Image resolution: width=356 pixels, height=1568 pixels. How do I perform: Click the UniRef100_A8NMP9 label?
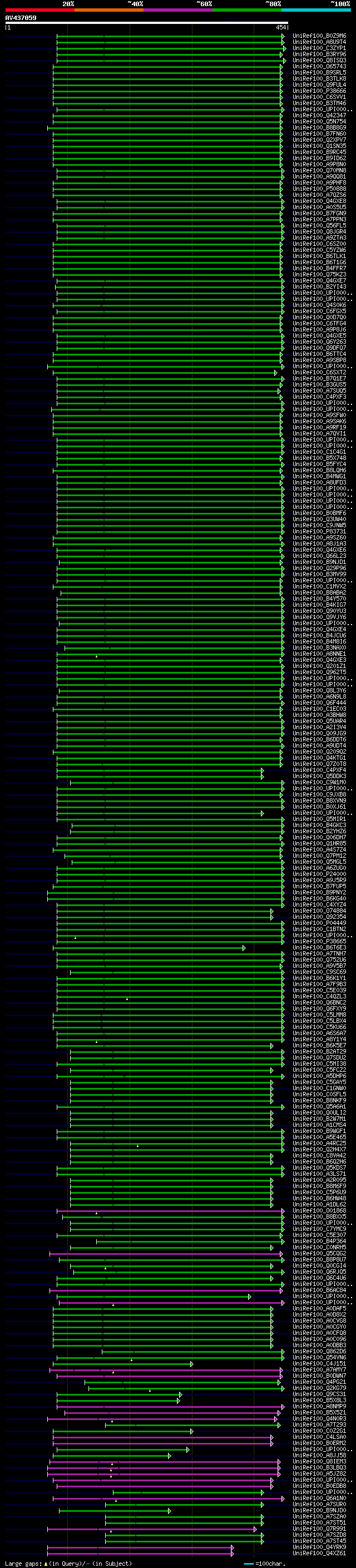pyautogui.click(x=319, y=1406)
